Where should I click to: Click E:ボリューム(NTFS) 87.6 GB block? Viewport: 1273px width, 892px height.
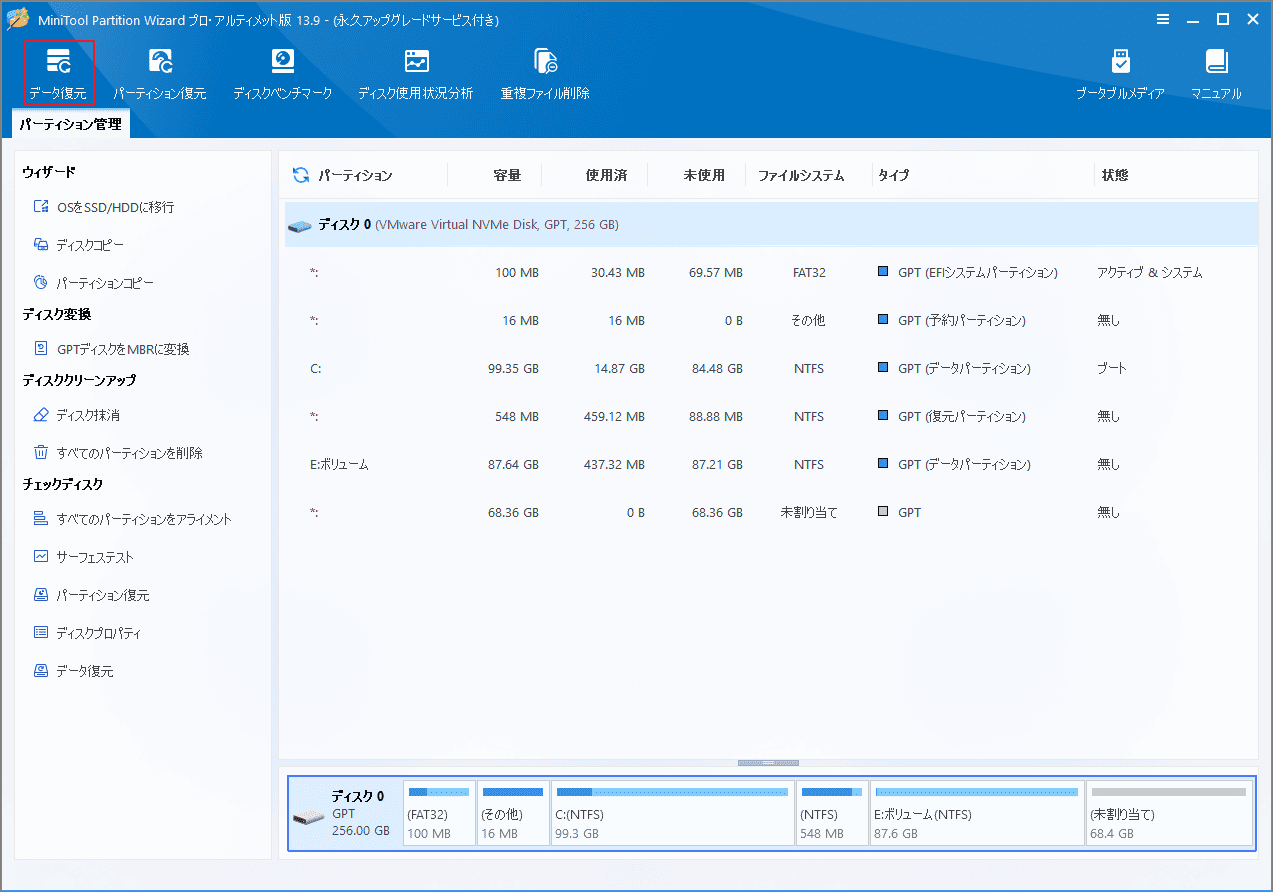[977, 813]
